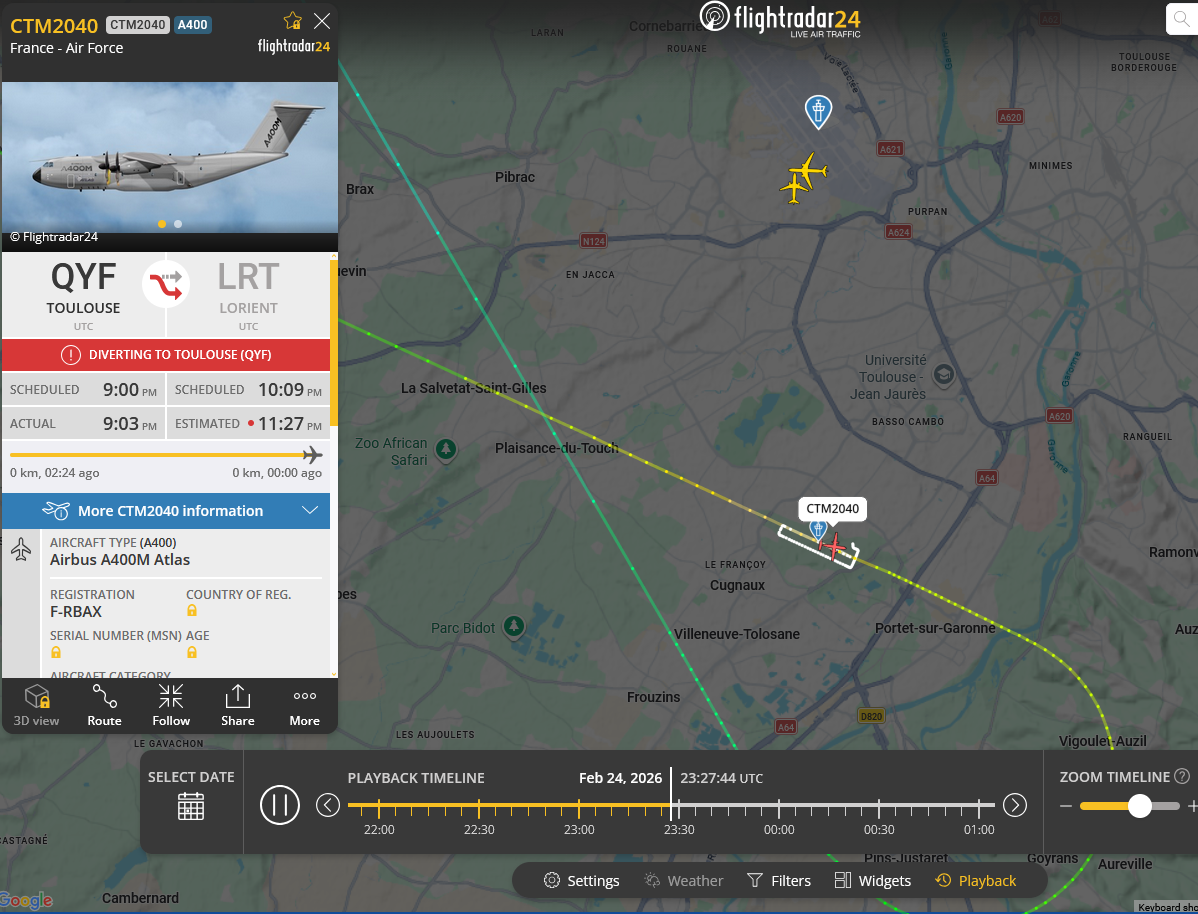The height and width of the screenshot is (914, 1198).
Task: Open the Zoom Timeline help icon
Action: (x=1182, y=776)
